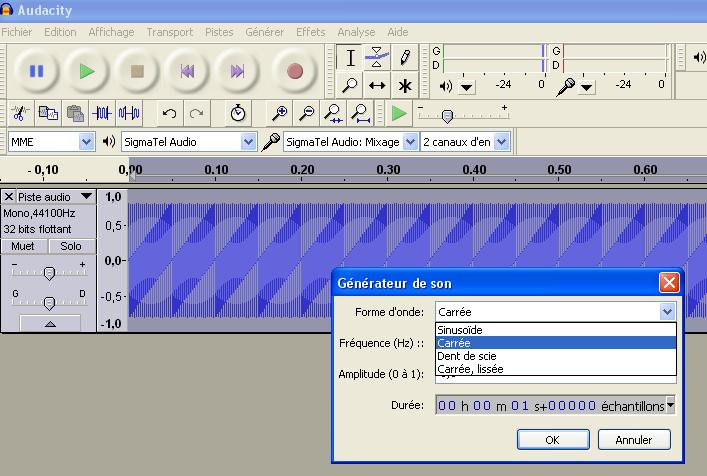Click the playback speed slider handle
Viewport: 707px width, 476px height.
(447, 117)
